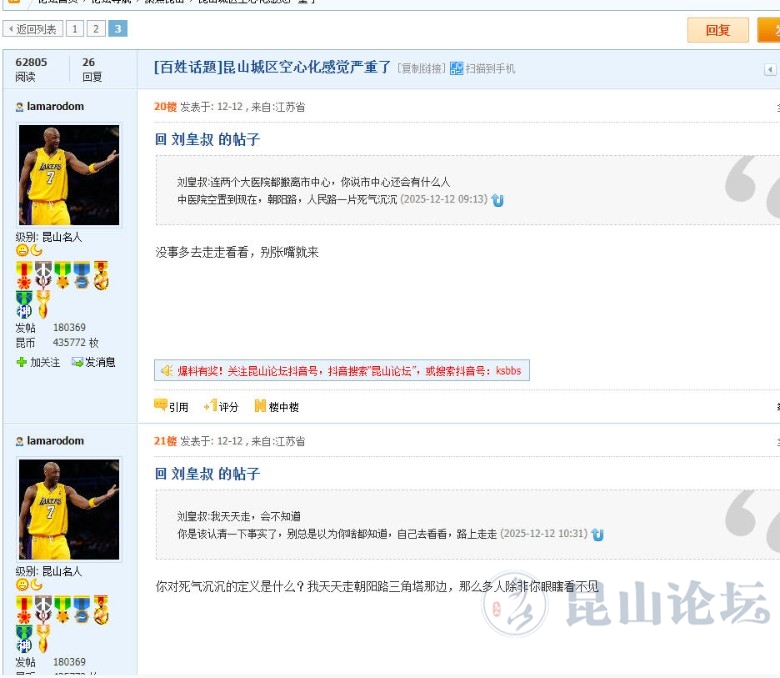
Task: Click 引用 to quote post 20
Action: point(171,407)
